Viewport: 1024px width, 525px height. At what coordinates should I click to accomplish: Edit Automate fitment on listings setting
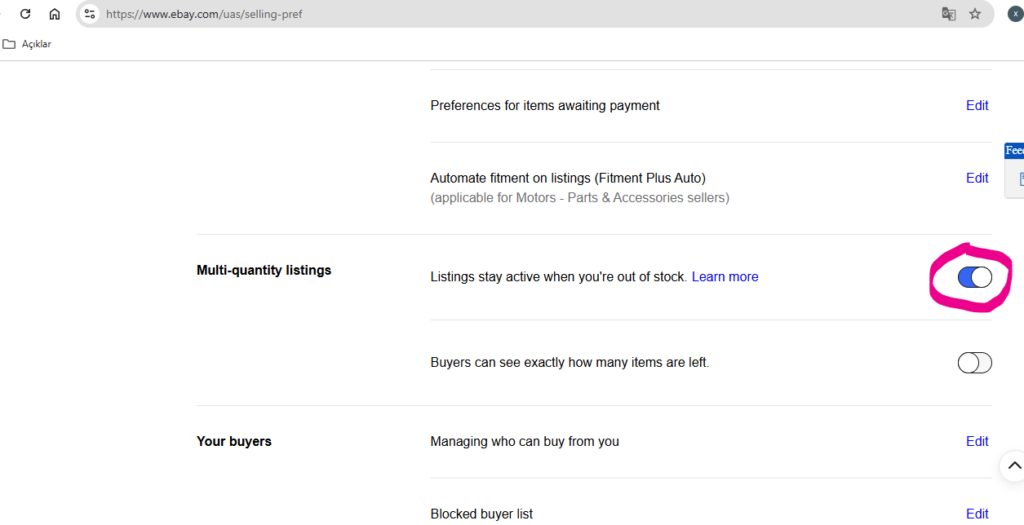977,178
